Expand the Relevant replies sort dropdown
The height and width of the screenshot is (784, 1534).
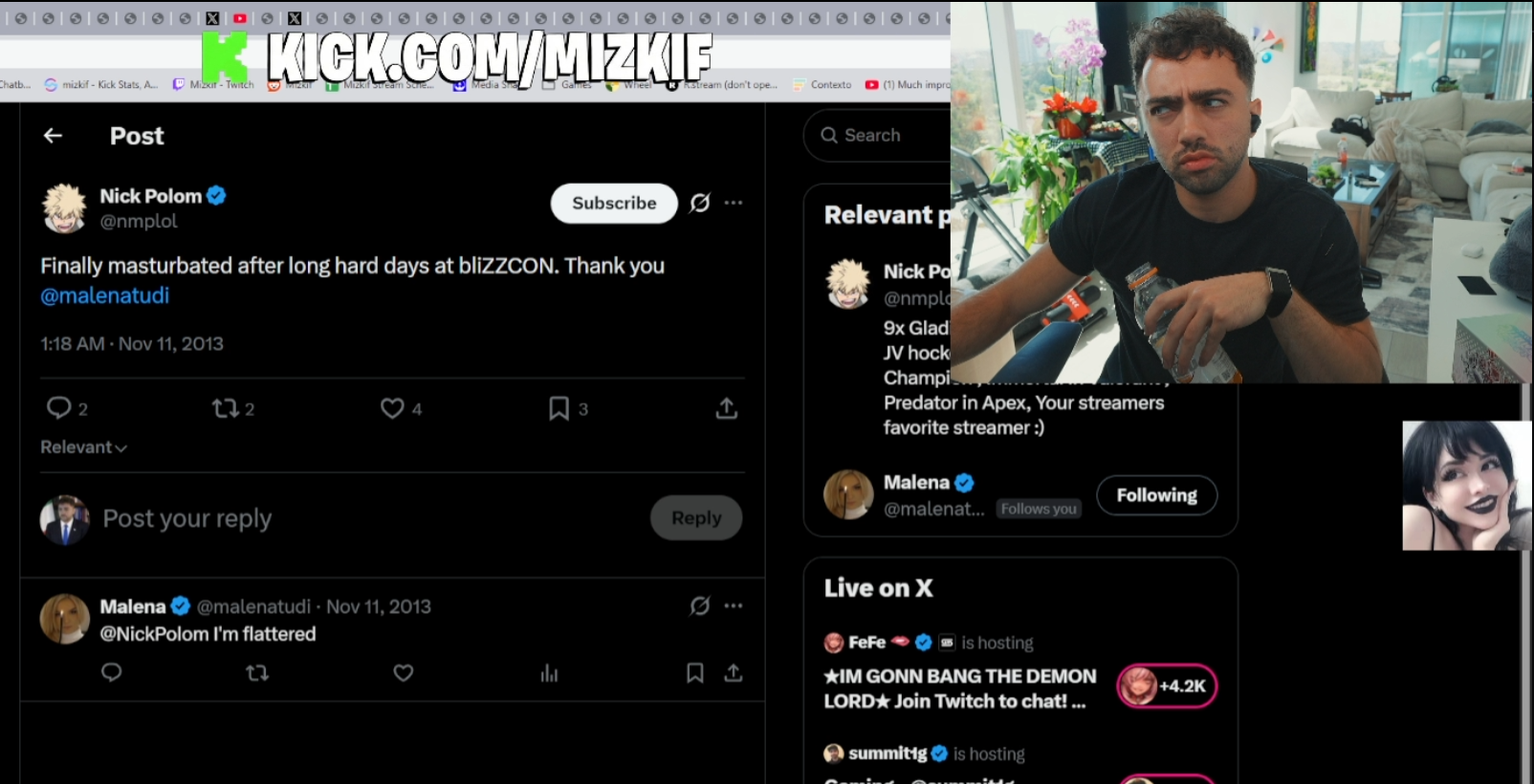click(83, 447)
